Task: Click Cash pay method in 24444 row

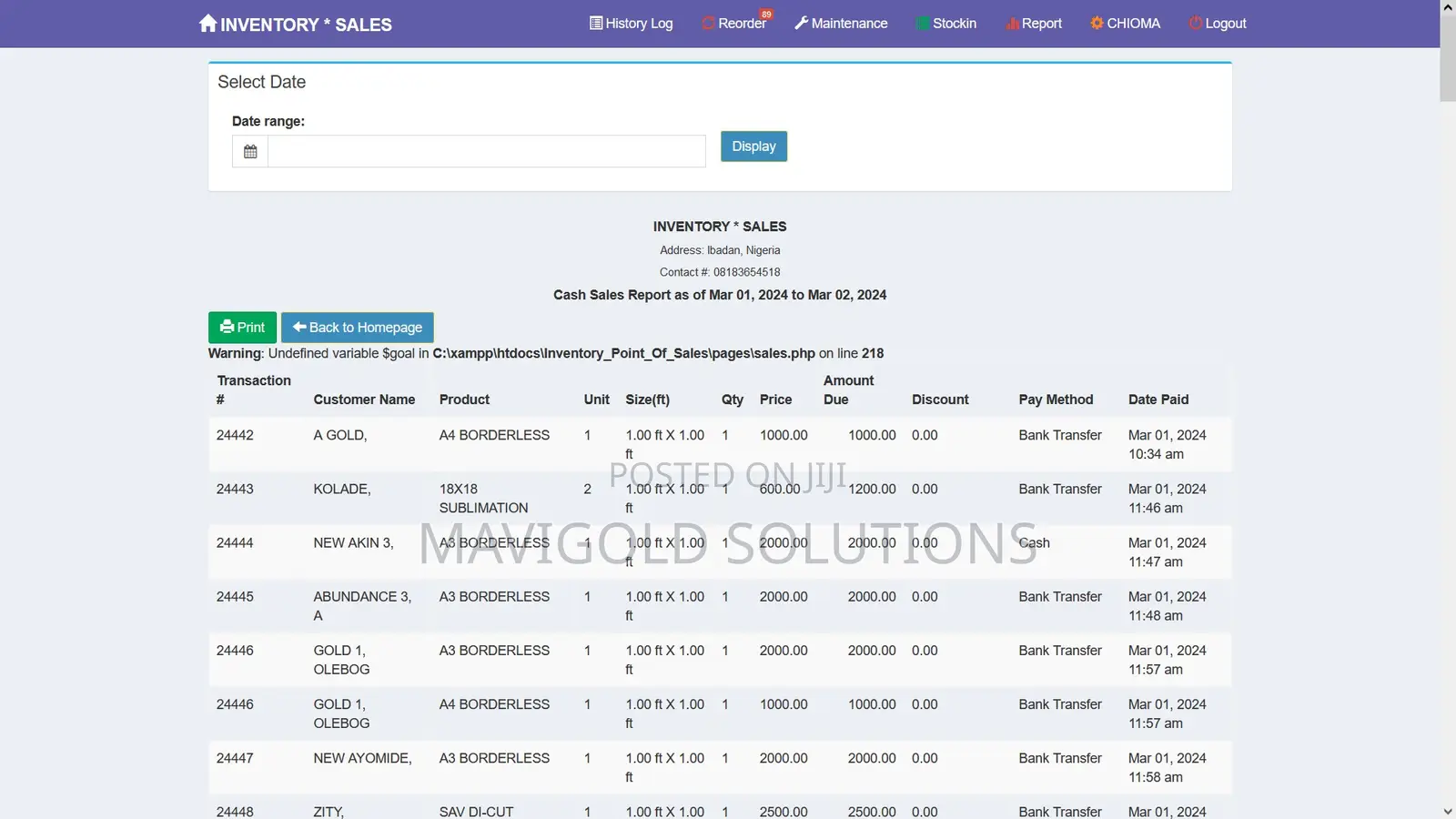Action: 1034,542
